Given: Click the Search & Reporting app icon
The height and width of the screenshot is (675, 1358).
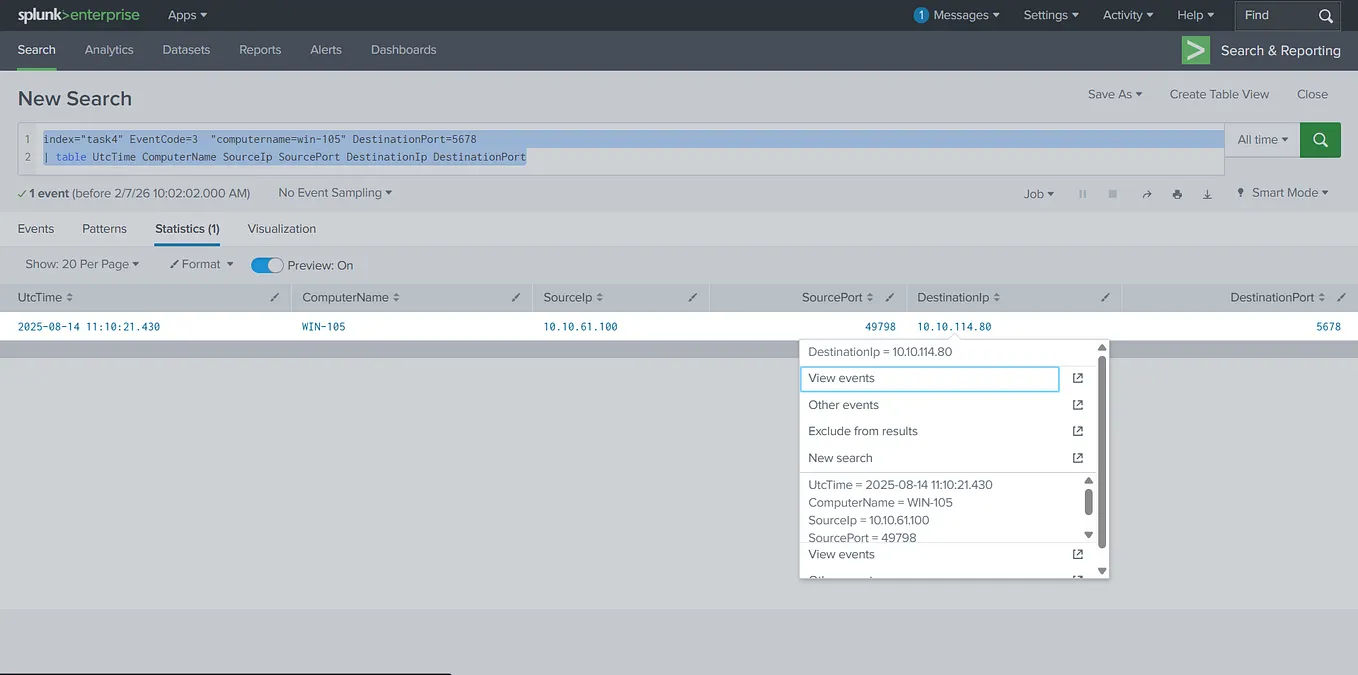Looking at the screenshot, I should (x=1196, y=50).
